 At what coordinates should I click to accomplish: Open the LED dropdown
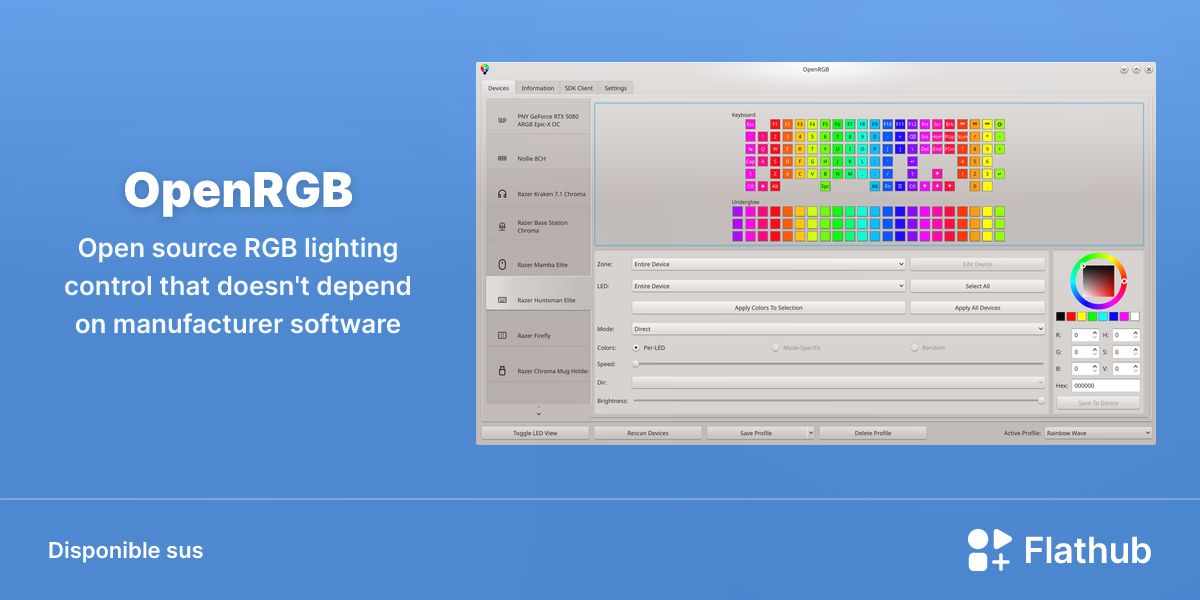pos(769,286)
